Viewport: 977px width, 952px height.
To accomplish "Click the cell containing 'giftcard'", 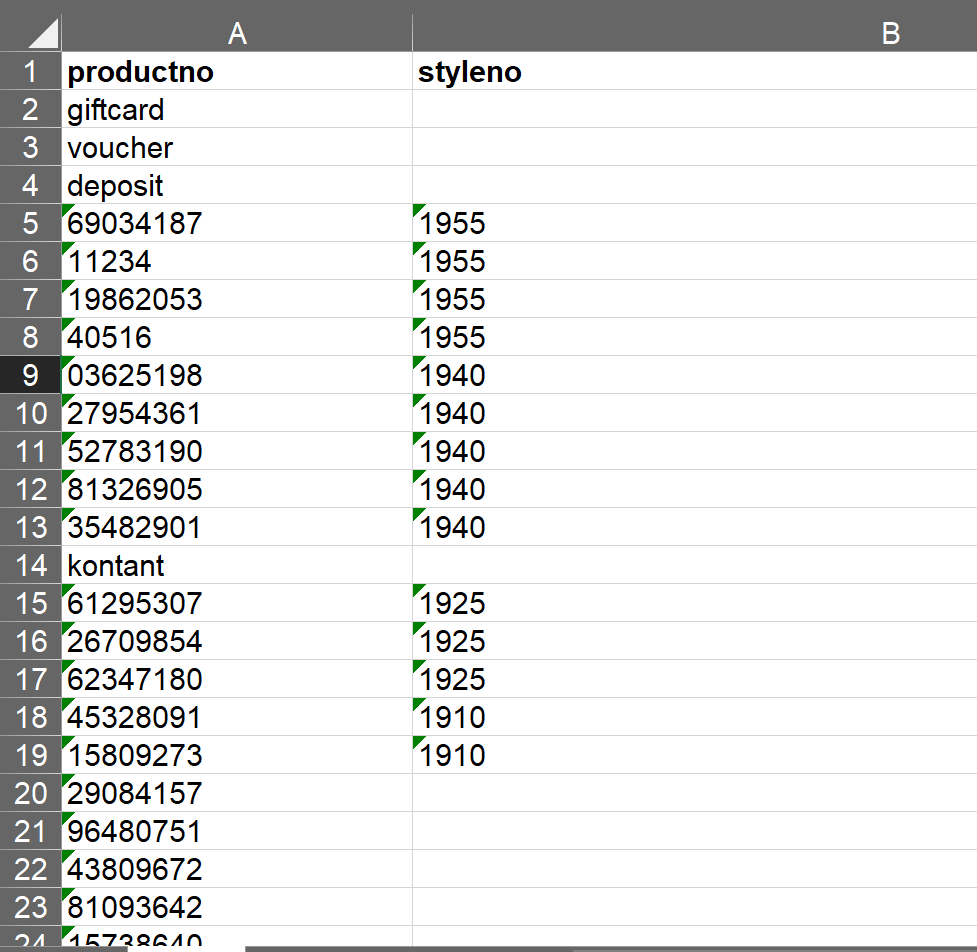I will point(237,109).
